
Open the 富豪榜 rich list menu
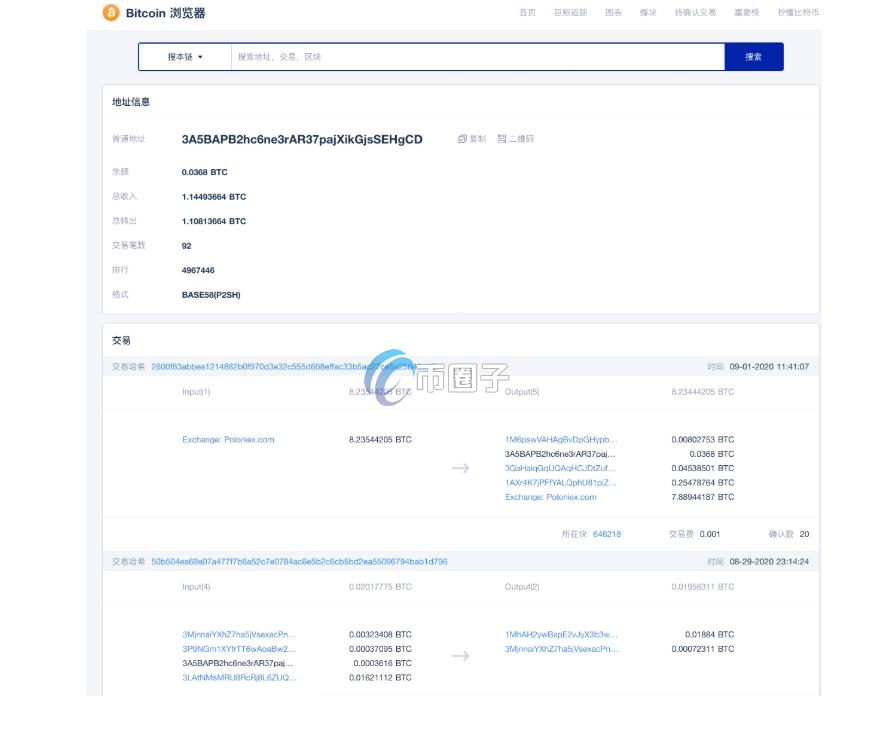pyautogui.click(x=745, y=13)
